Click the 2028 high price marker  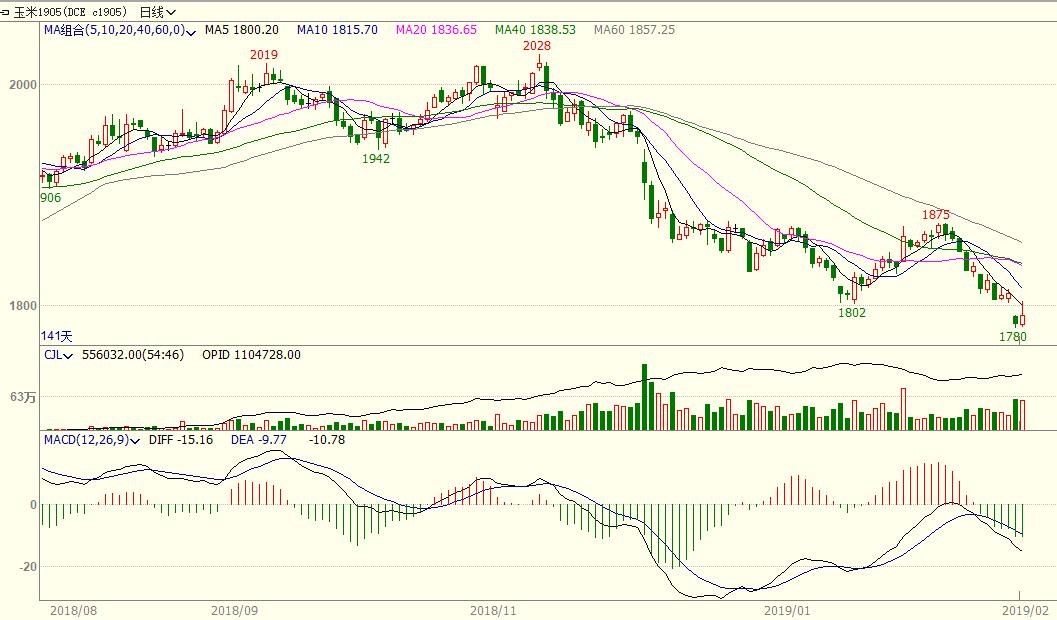point(537,46)
